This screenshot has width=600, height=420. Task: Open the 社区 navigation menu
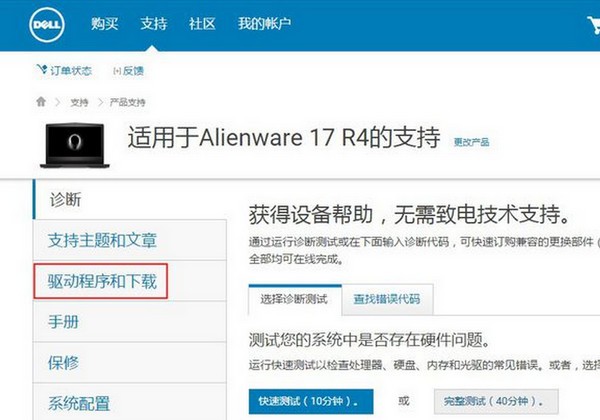coord(202,24)
